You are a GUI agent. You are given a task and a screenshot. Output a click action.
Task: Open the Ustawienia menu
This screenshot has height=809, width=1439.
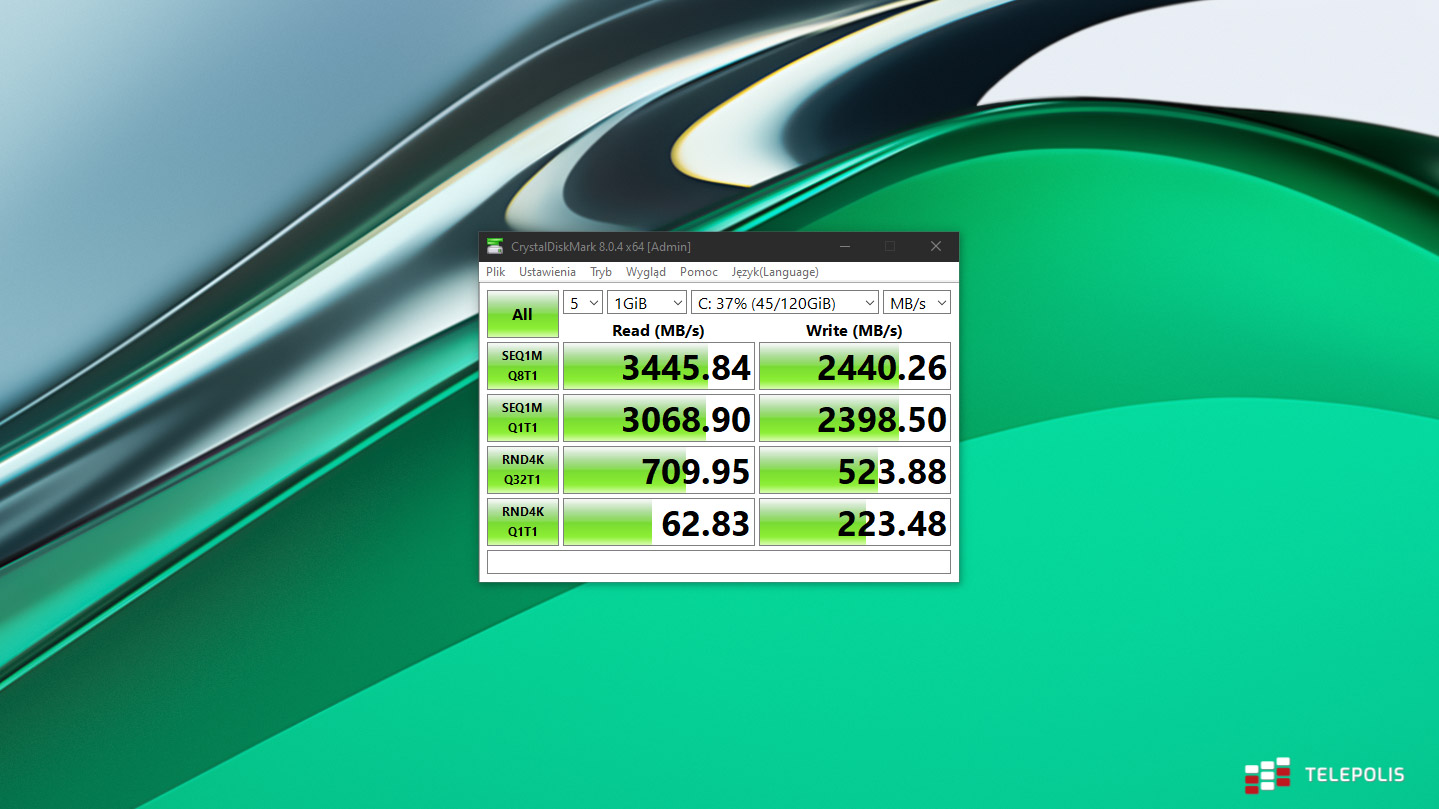pyautogui.click(x=547, y=272)
